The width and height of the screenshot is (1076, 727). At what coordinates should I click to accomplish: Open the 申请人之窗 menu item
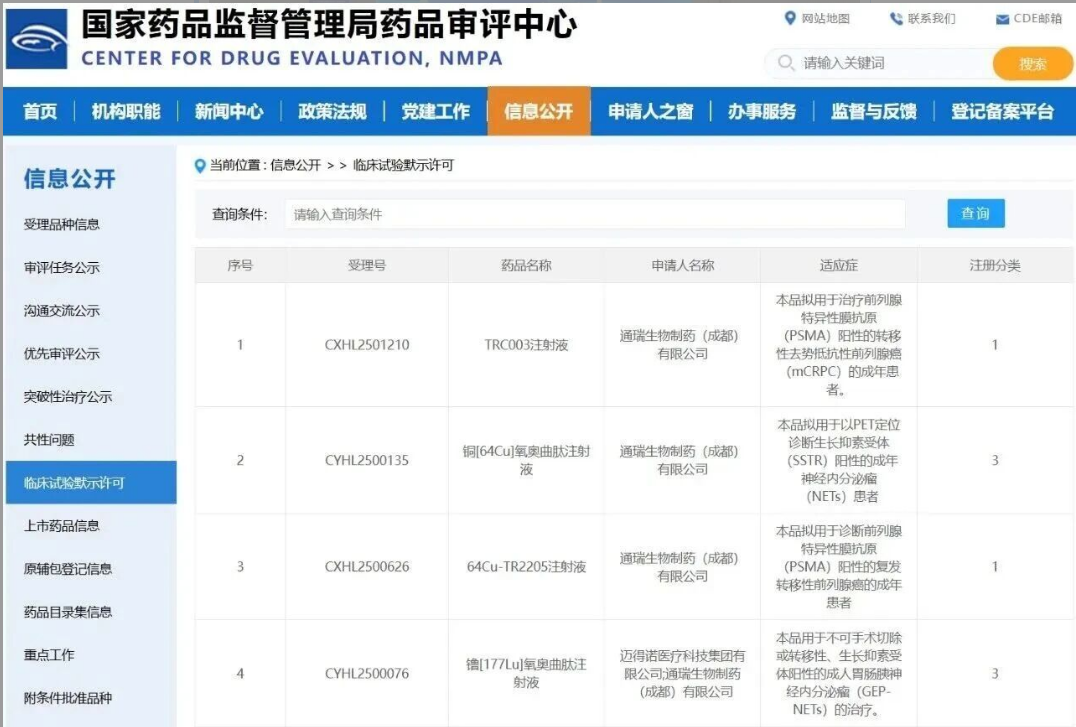click(650, 111)
